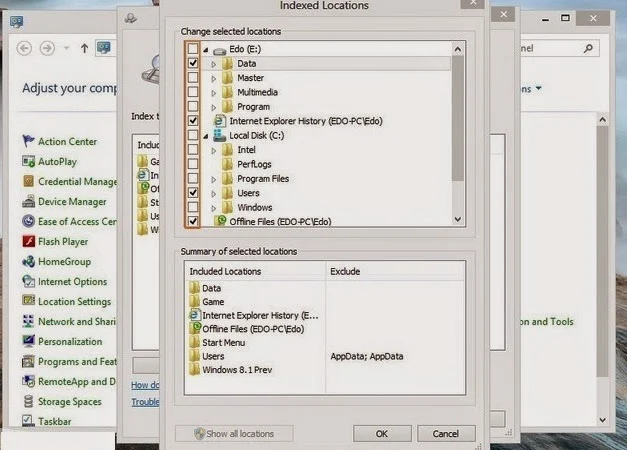
Task: Expand the Program Files folder node
Action: pos(214,179)
